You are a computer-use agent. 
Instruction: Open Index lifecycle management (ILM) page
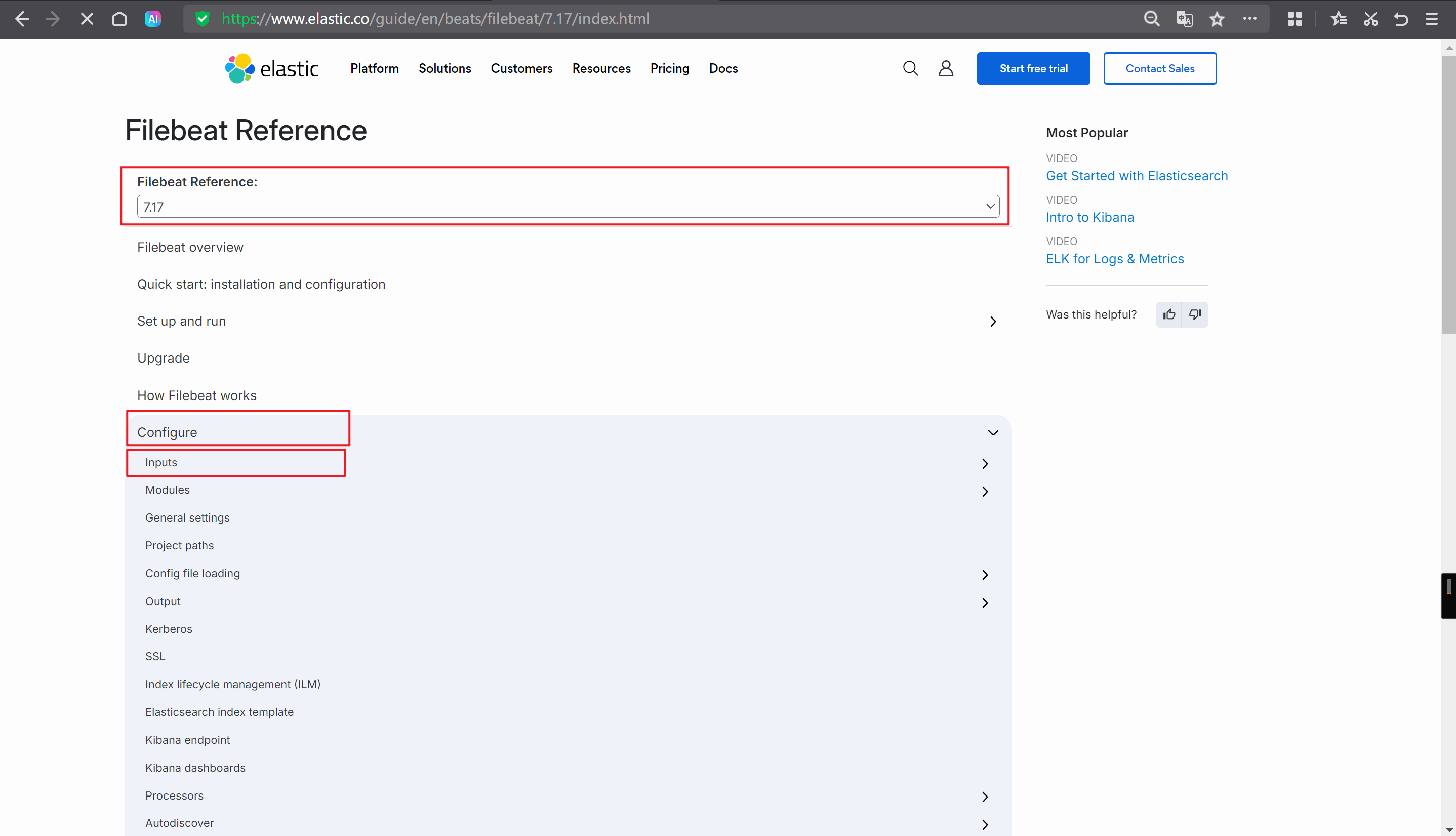click(232, 685)
